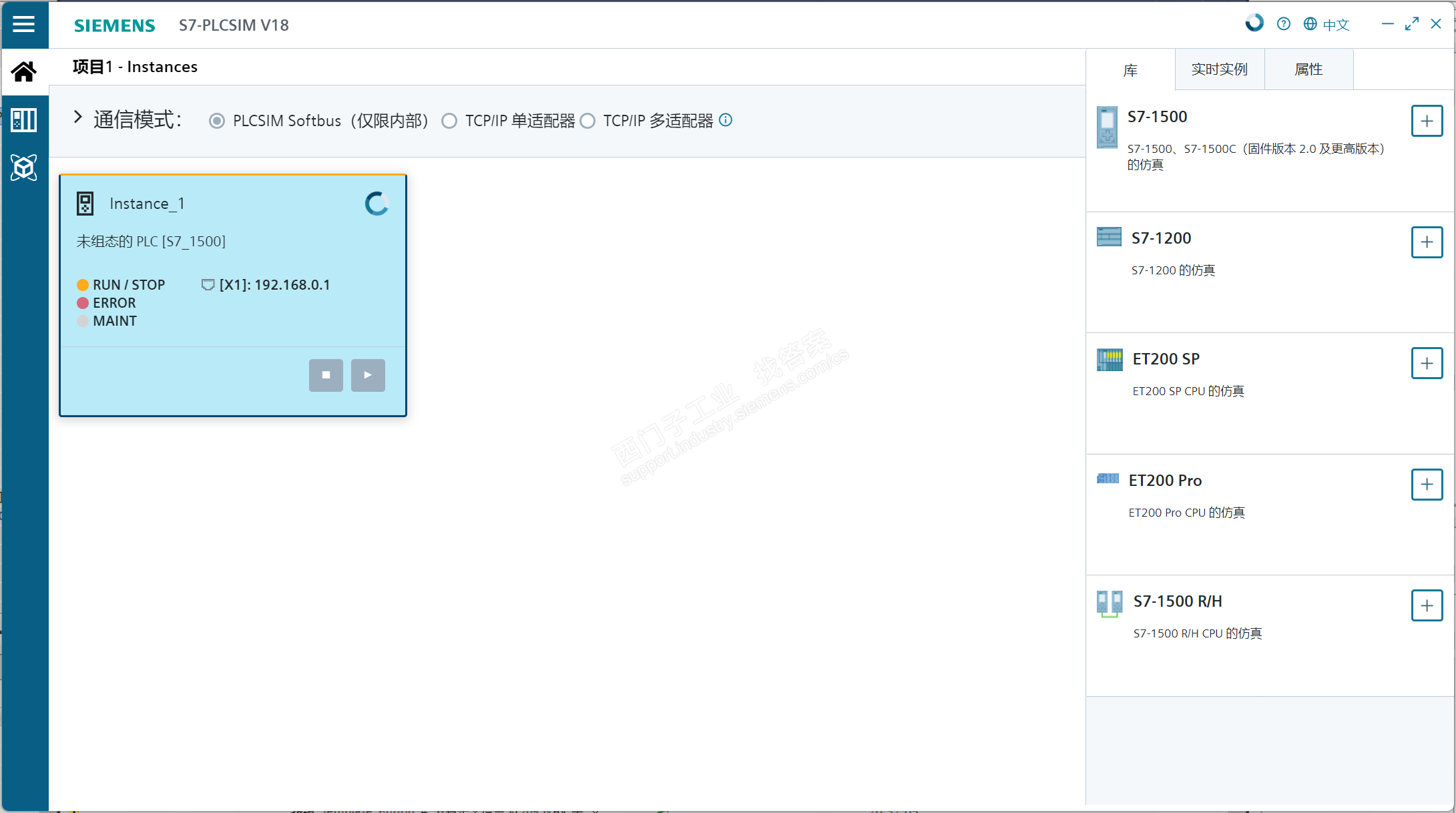Open the language selector 中文

tap(1327, 25)
